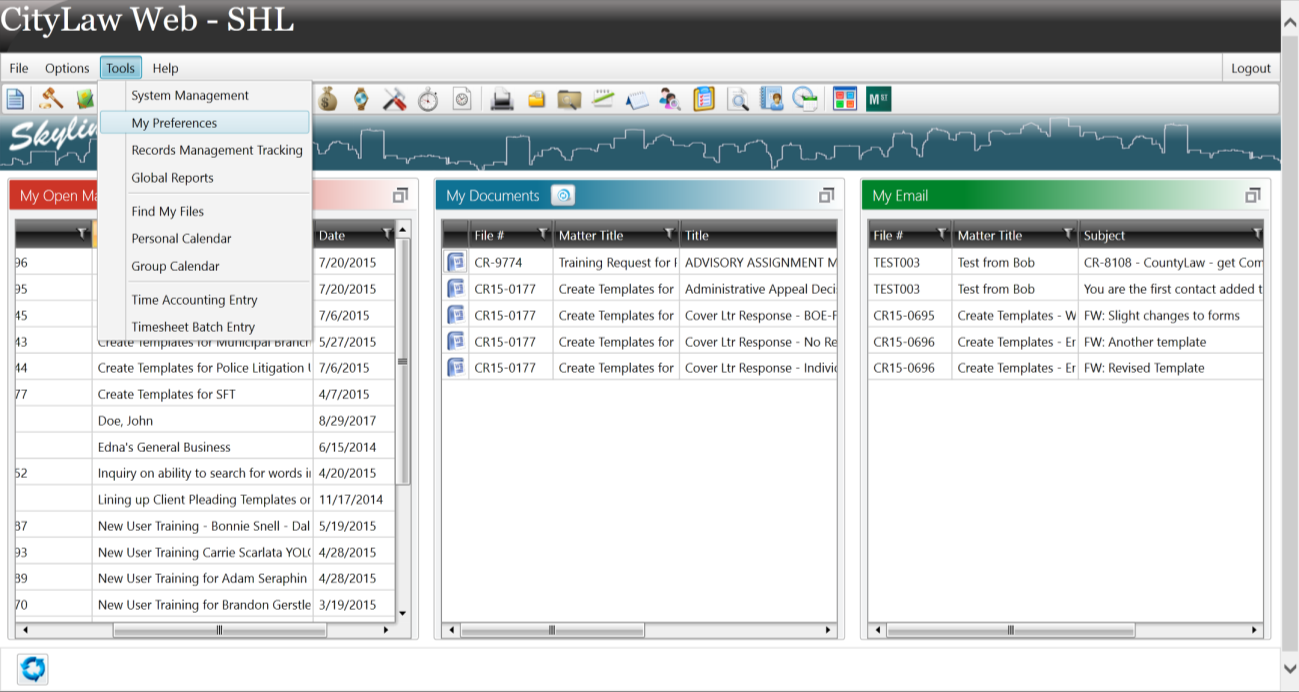This screenshot has height=692, width=1299.
Task: Select the M ST green icon in toolbar
Action: pos(876,98)
